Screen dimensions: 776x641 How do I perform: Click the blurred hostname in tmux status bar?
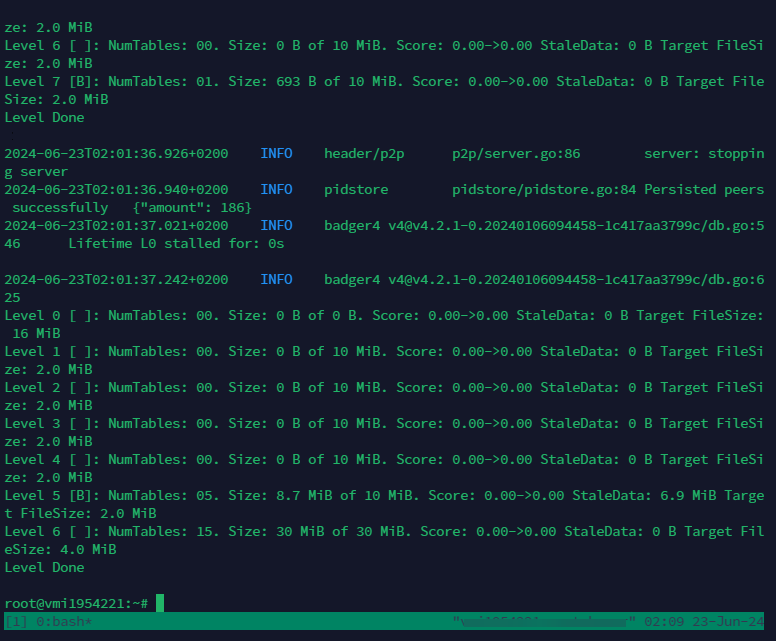[545, 621]
